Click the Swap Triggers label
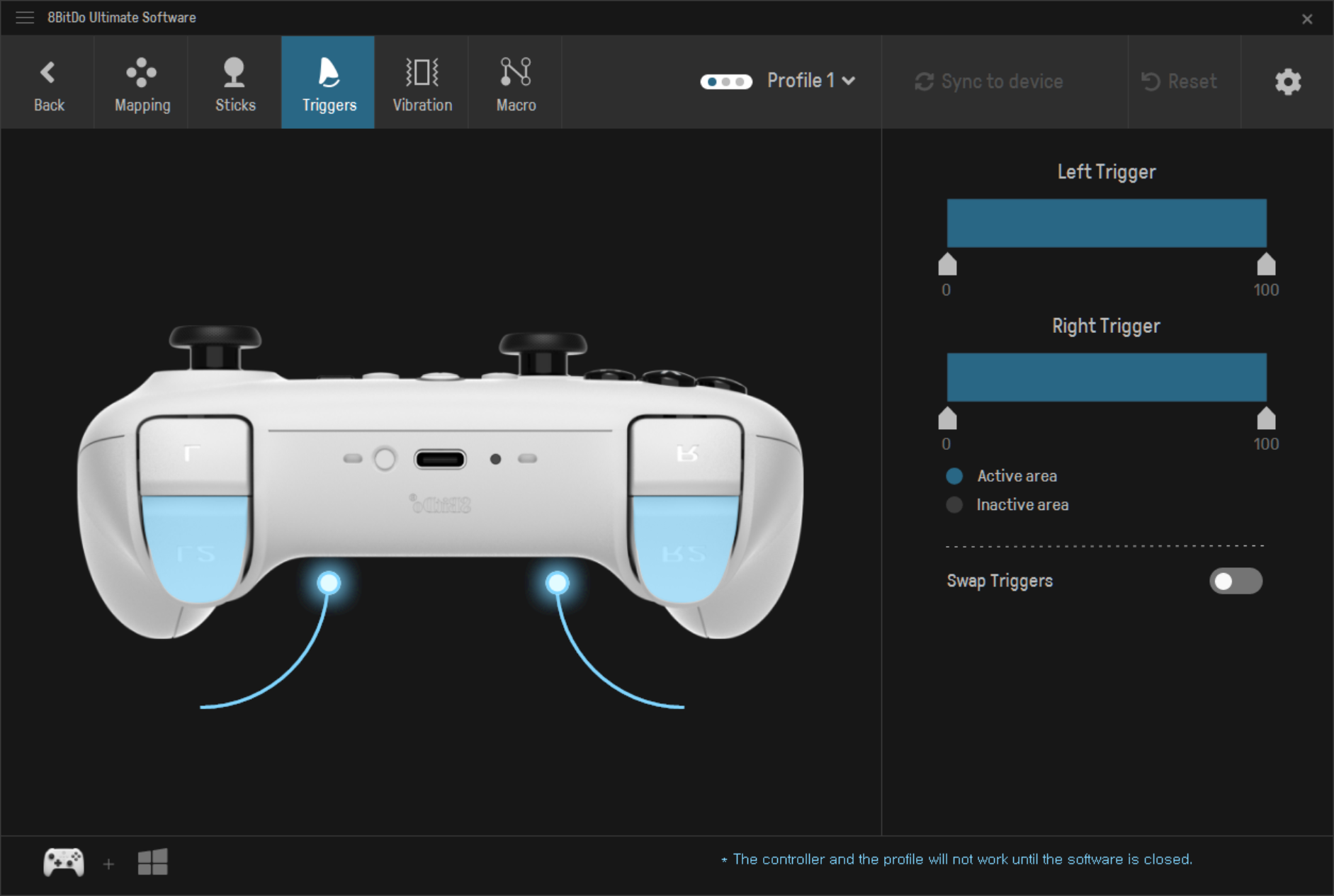 pos(1000,581)
